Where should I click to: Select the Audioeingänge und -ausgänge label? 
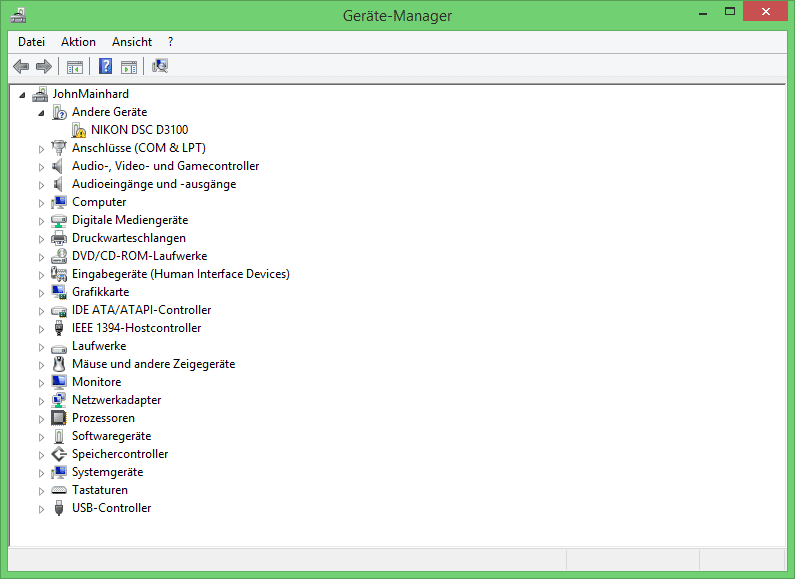154,184
